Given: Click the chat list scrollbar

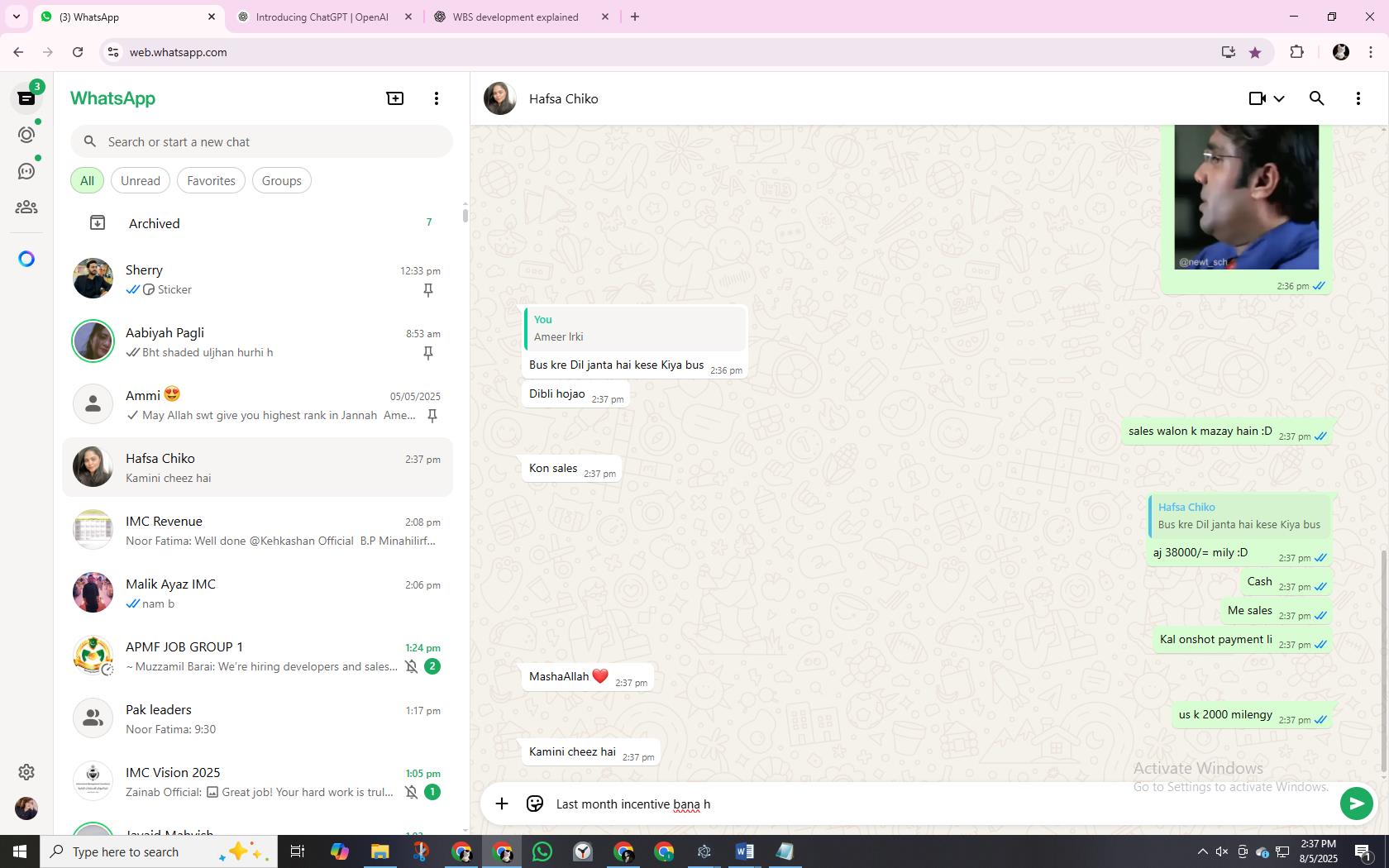Looking at the screenshot, I should [465, 215].
